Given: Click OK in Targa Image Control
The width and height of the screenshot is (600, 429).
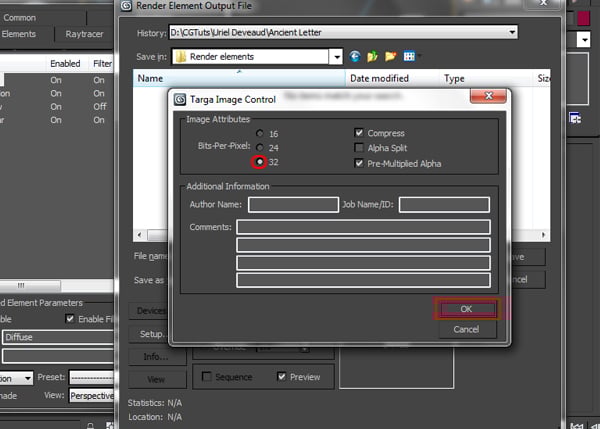Looking at the screenshot, I should click(x=466, y=309).
